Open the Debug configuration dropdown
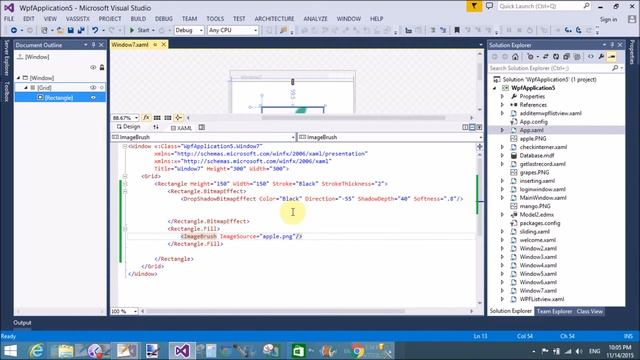The image size is (640, 360). coord(189,30)
